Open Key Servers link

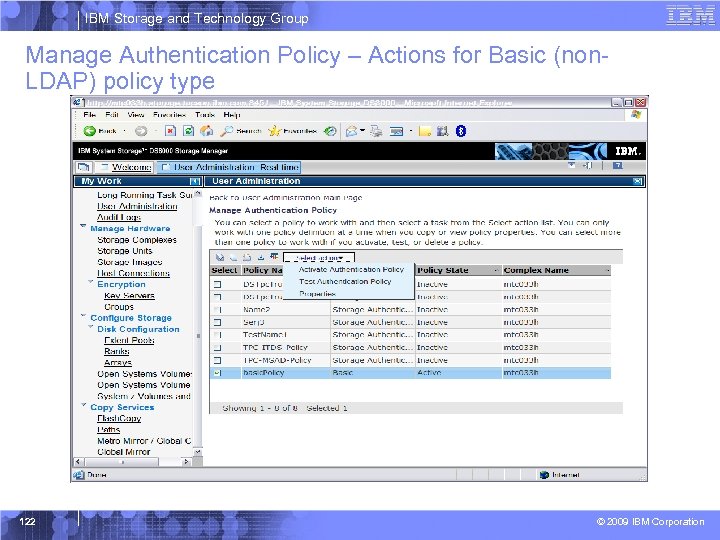[x=129, y=296]
